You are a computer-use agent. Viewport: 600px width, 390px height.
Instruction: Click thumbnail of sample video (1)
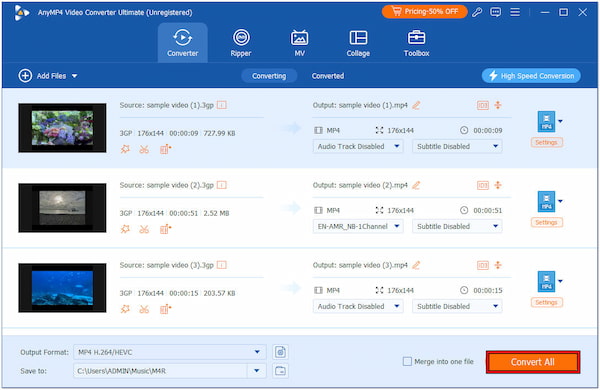pyautogui.click(x=62, y=128)
